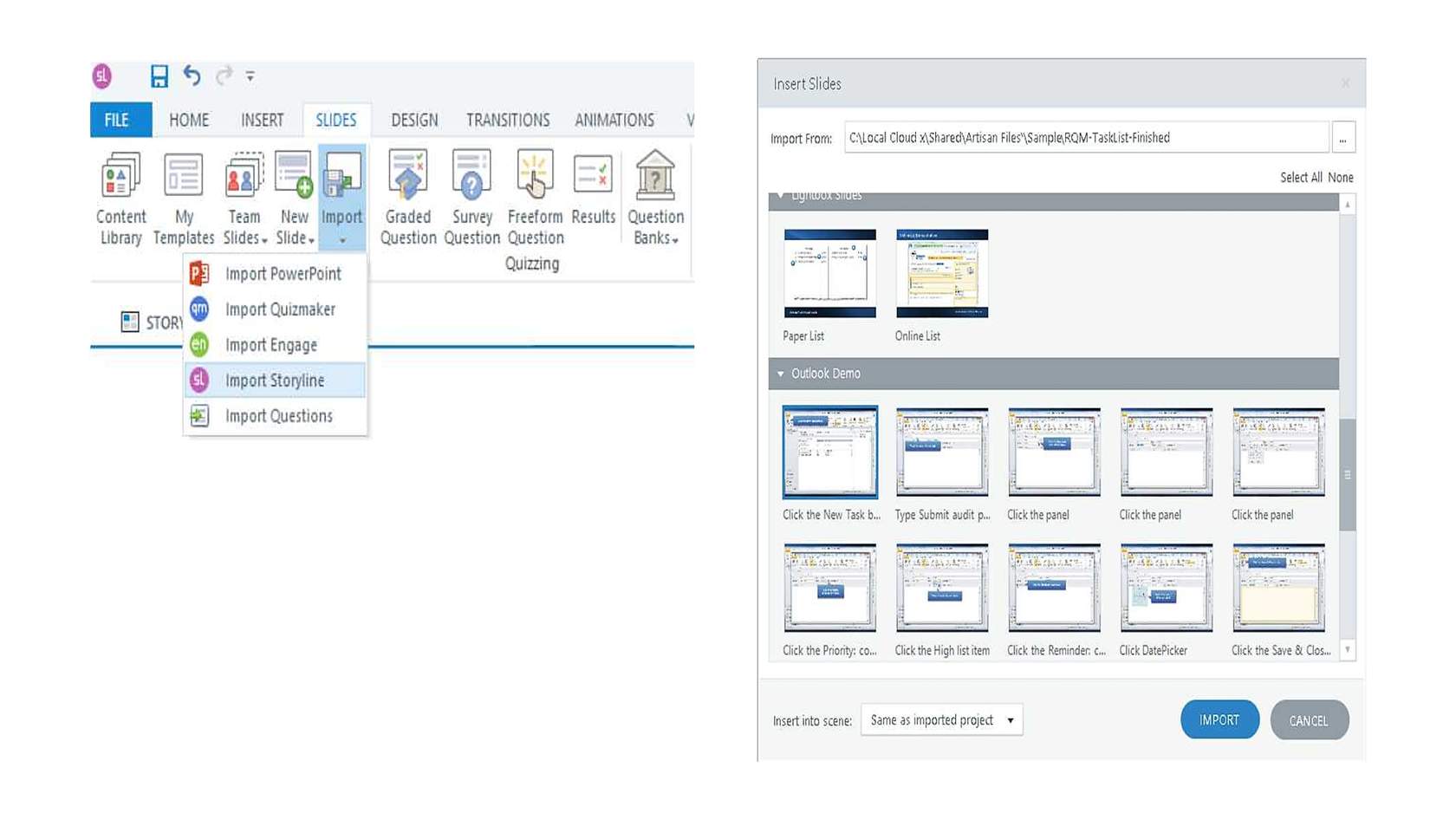Click the None selection link
The image size is (1456, 820).
coord(1340,177)
